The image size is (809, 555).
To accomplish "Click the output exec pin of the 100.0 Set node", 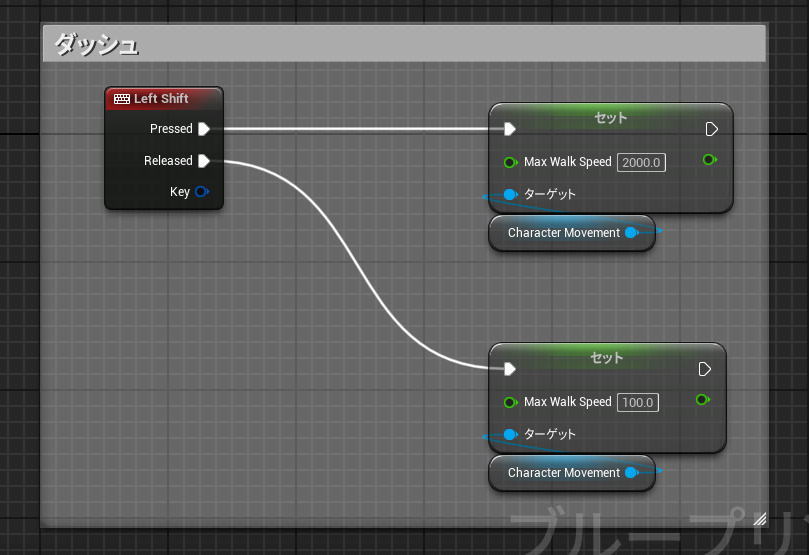I will (x=704, y=369).
